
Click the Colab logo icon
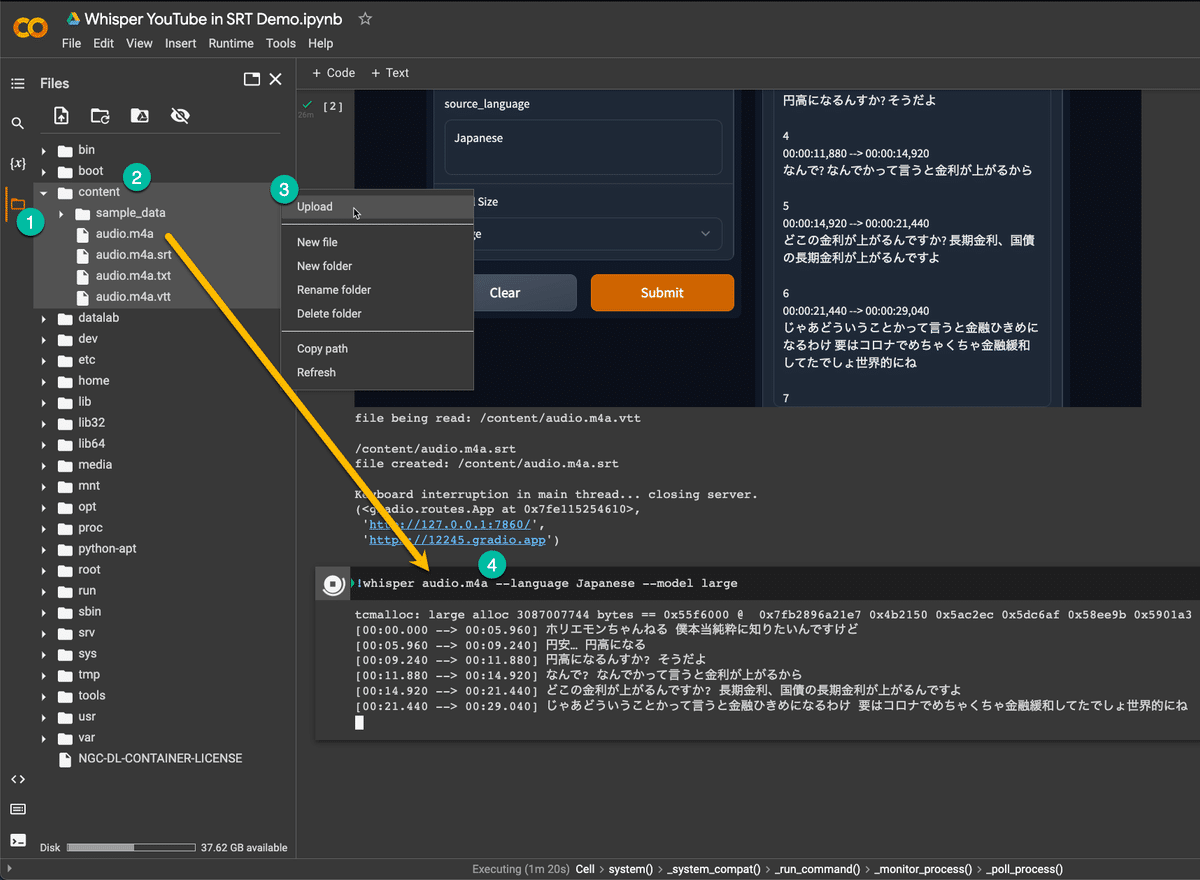pyautogui.click(x=30, y=28)
